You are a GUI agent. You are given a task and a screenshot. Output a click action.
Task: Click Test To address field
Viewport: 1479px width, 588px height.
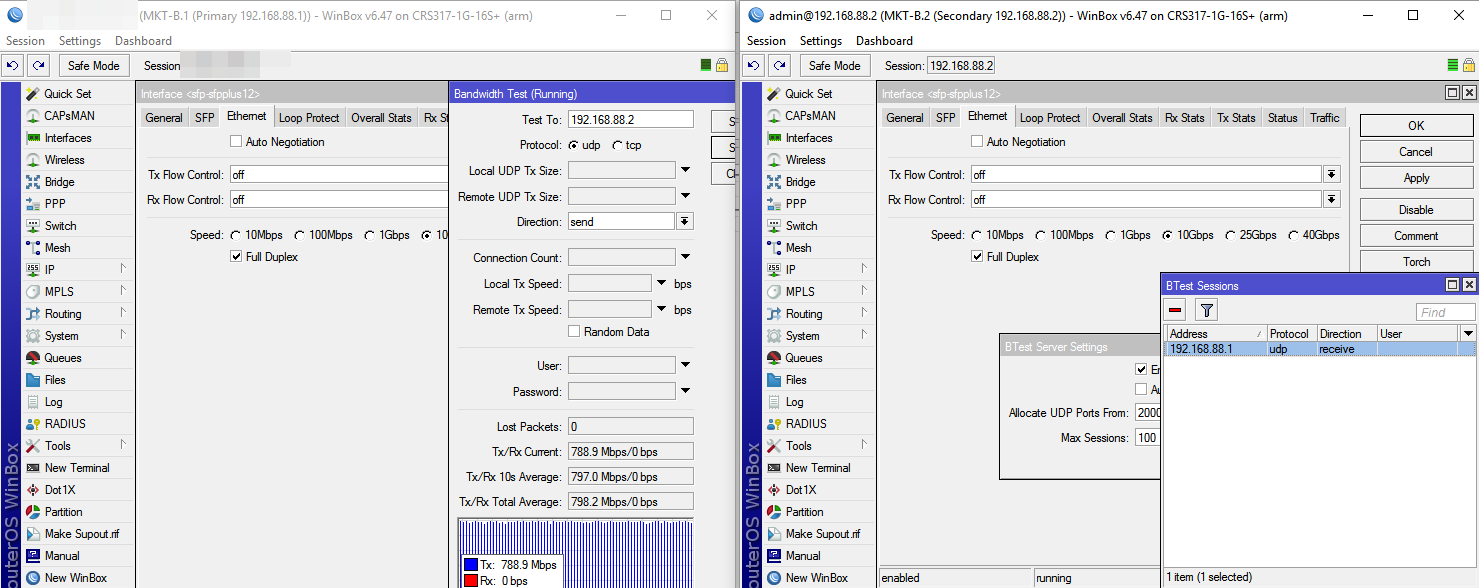coord(630,119)
